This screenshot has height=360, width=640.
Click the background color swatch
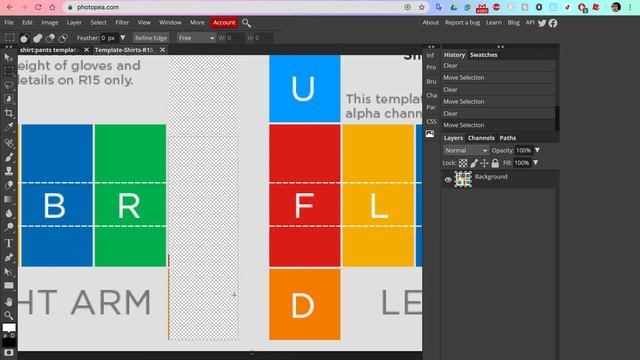[x=9, y=342]
